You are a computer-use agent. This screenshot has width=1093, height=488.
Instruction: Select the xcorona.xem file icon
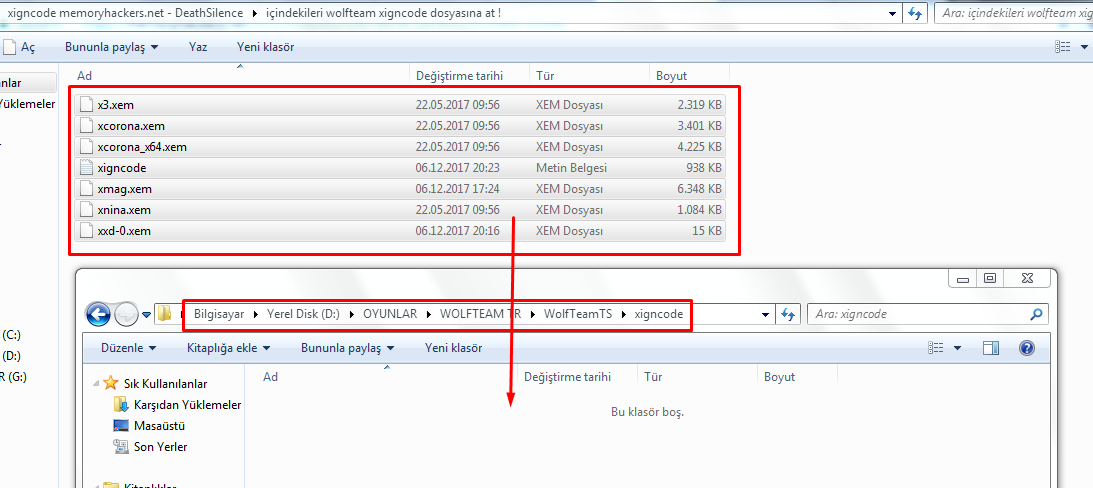(x=86, y=126)
